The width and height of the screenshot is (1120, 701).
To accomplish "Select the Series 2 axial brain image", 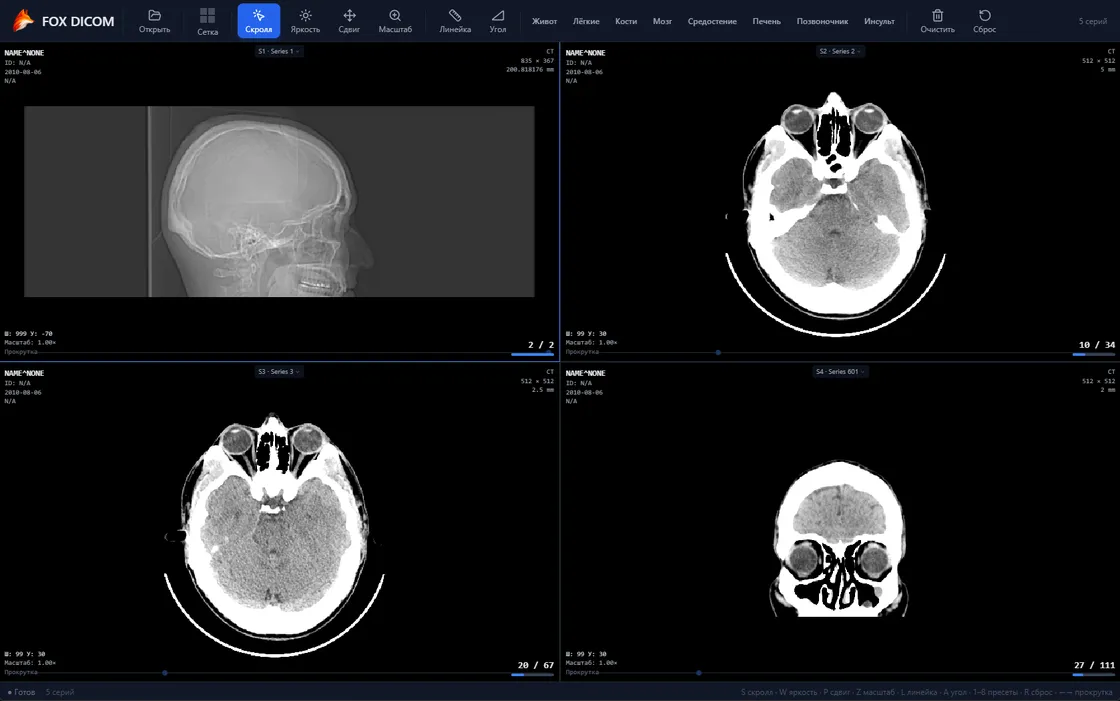I will (x=836, y=214).
